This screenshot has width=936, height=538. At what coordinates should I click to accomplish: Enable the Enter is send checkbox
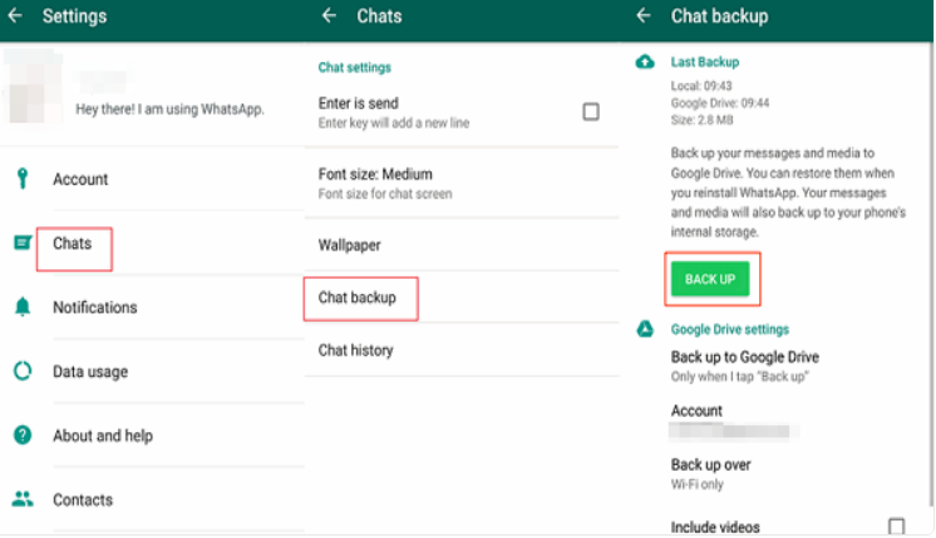tap(591, 111)
